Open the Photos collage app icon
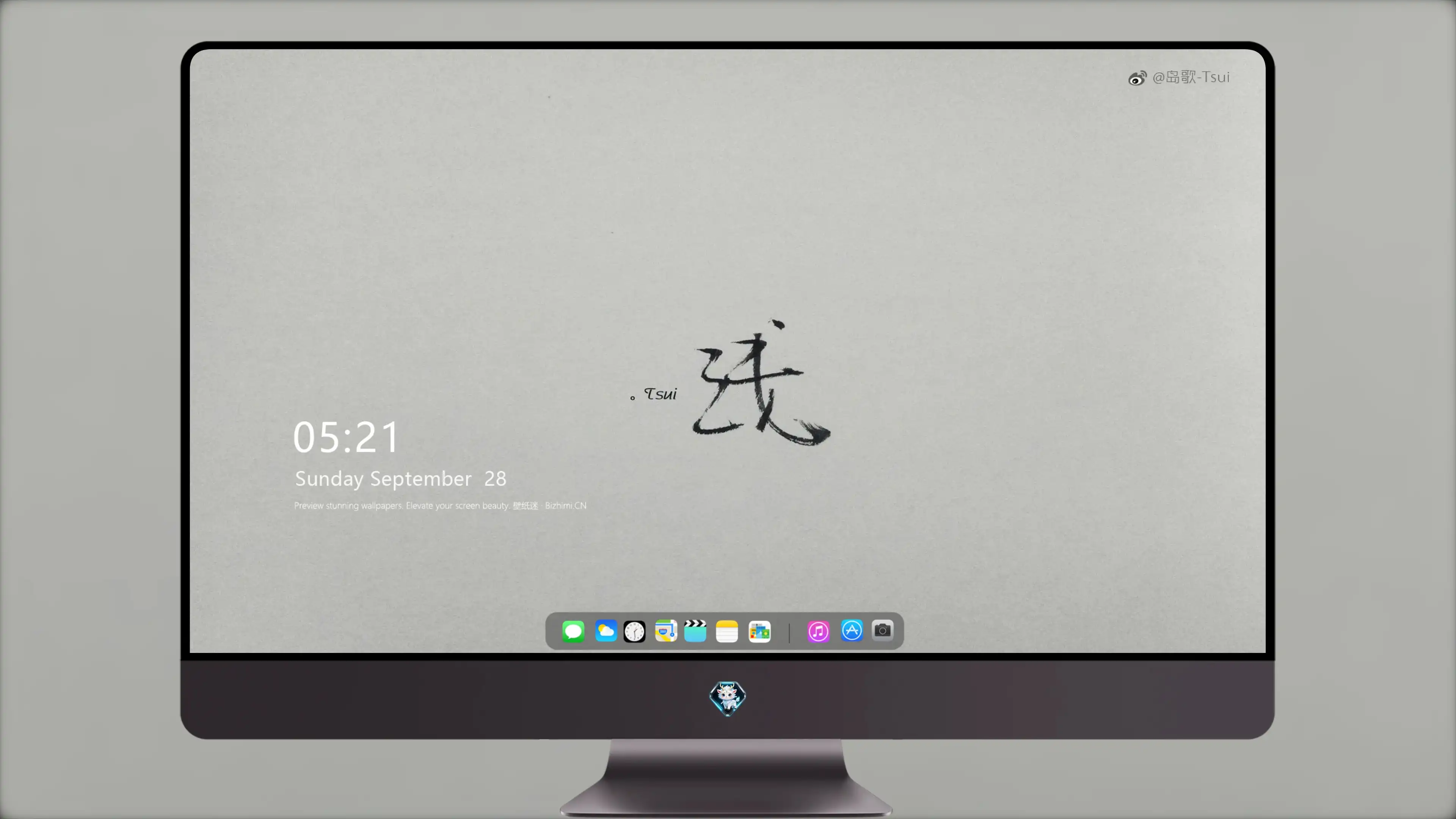The height and width of the screenshot is (819, 1456). click(x=759, y=631)
